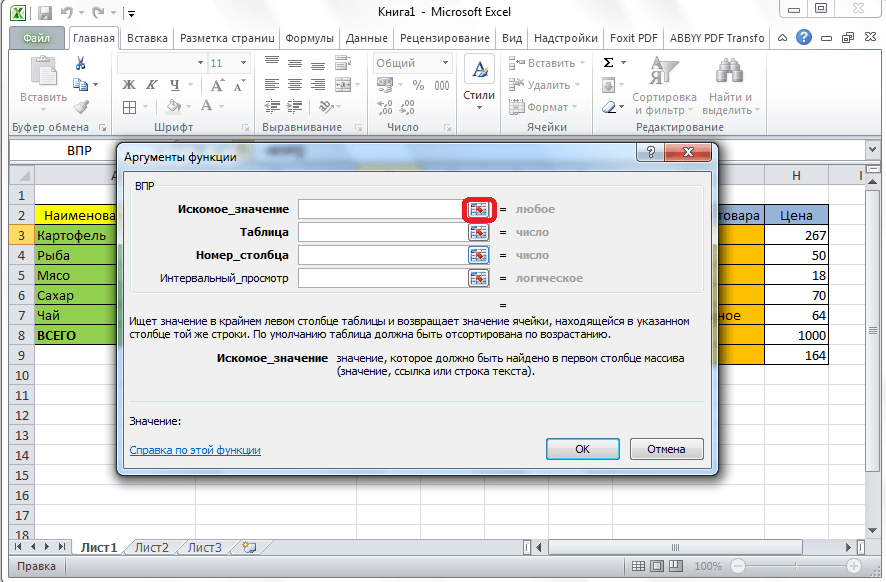Click range selector icon next to Таблица field
This screenshot has width=886, height=582.
[479, 232]
